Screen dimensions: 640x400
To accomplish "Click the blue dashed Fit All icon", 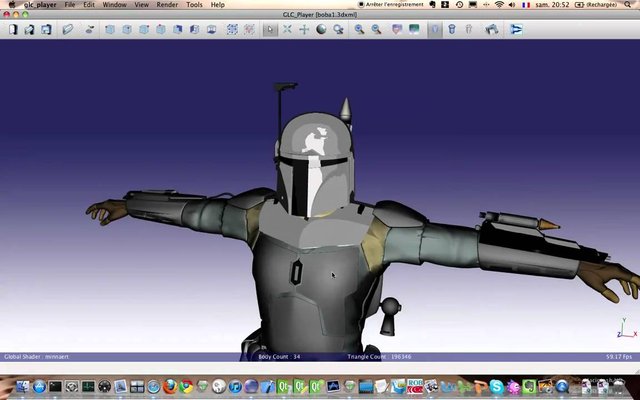I will 232,29.
